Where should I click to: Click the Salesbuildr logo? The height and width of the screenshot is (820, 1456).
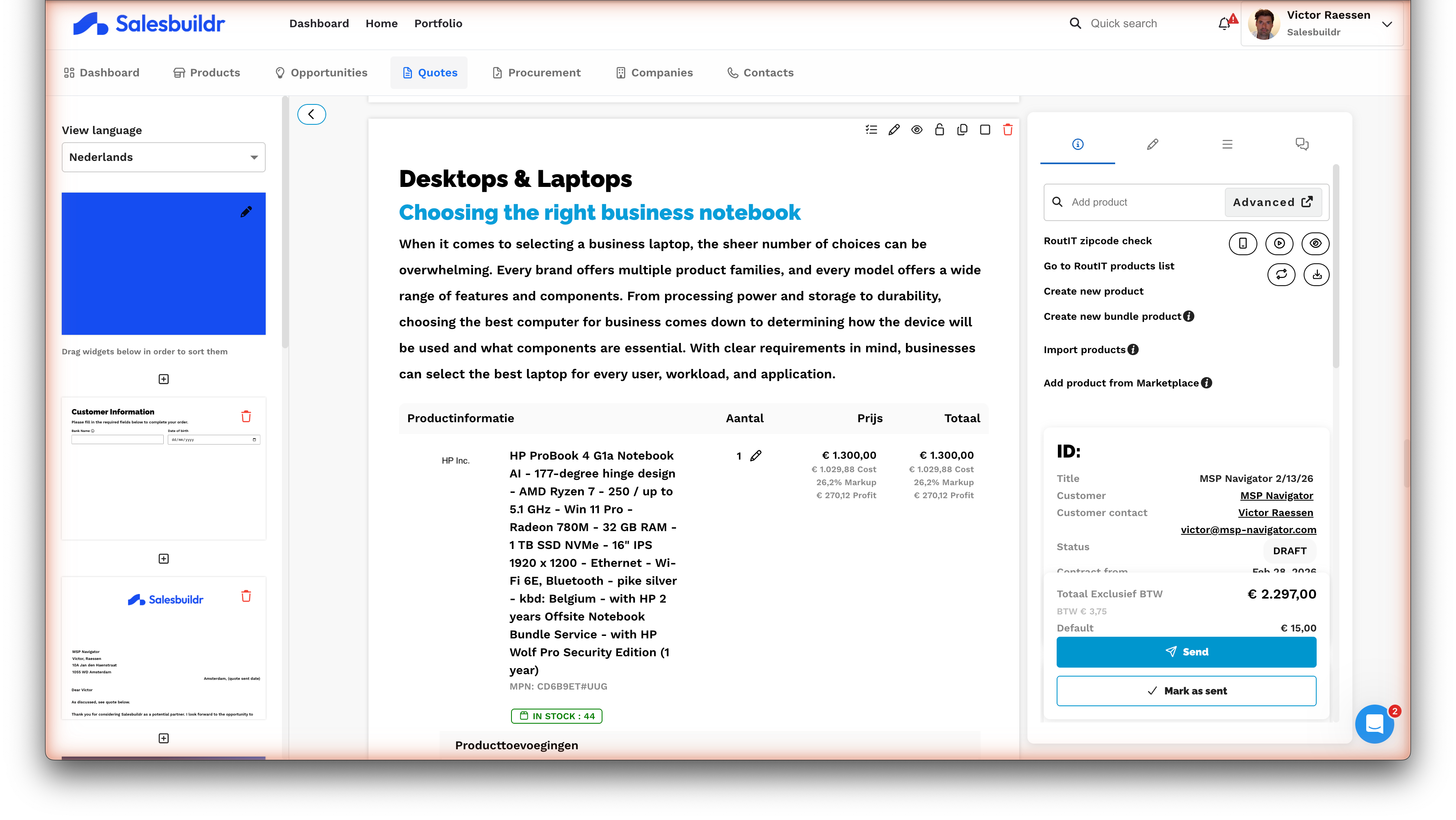coord(149,23)
